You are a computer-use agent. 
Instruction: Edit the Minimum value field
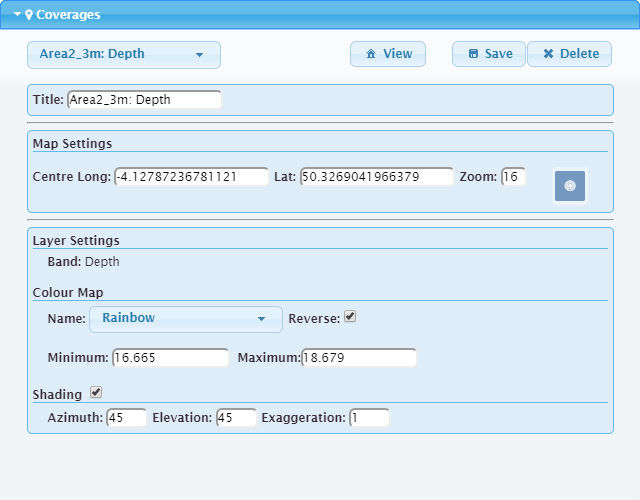(170, 358)
